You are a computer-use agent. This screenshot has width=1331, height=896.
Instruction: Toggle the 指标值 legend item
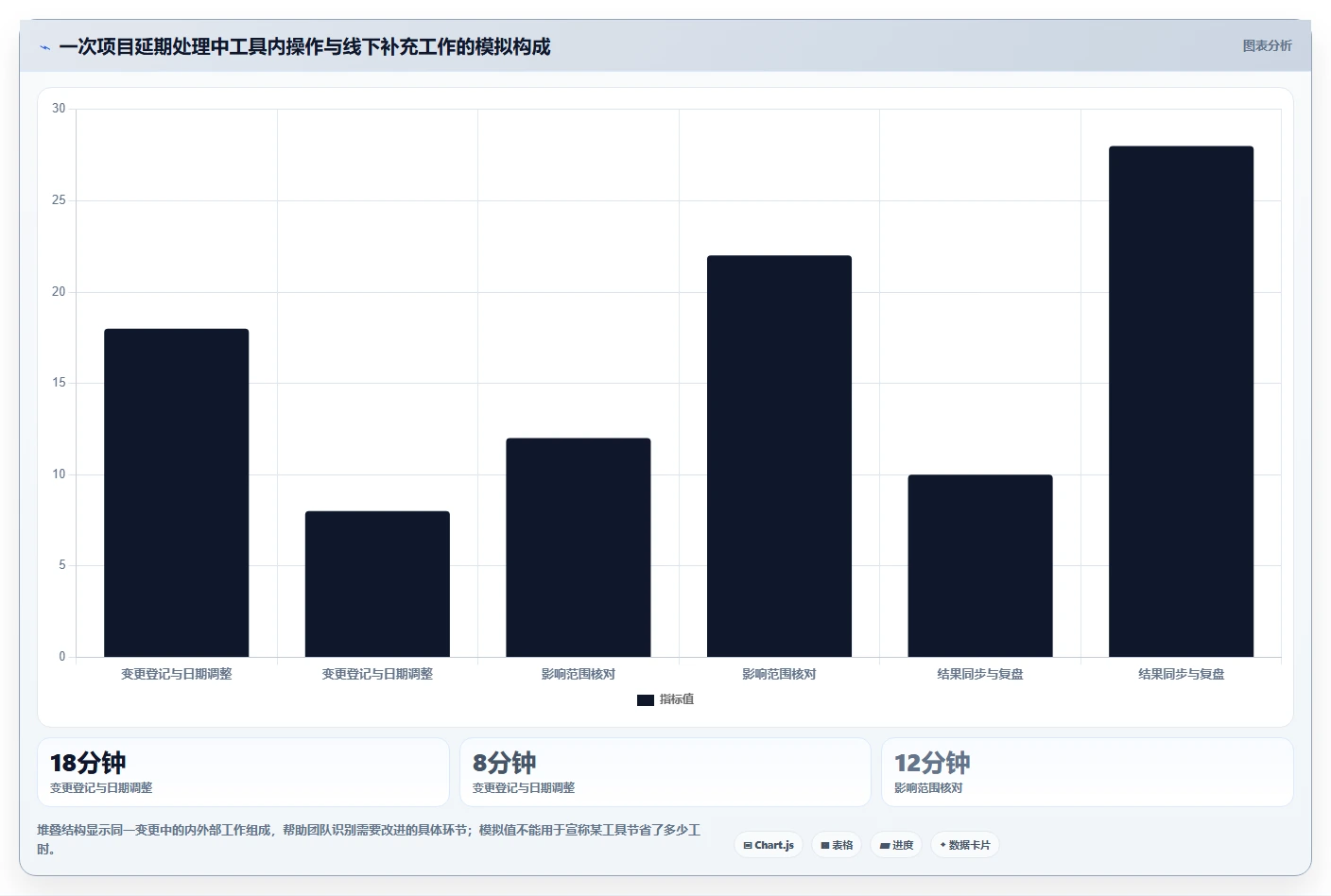(665, 699)
